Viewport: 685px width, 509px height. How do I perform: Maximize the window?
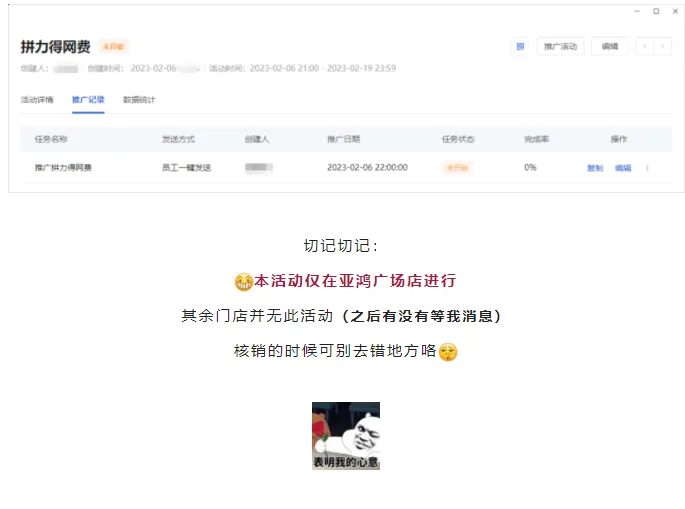[x=656, y=11]
